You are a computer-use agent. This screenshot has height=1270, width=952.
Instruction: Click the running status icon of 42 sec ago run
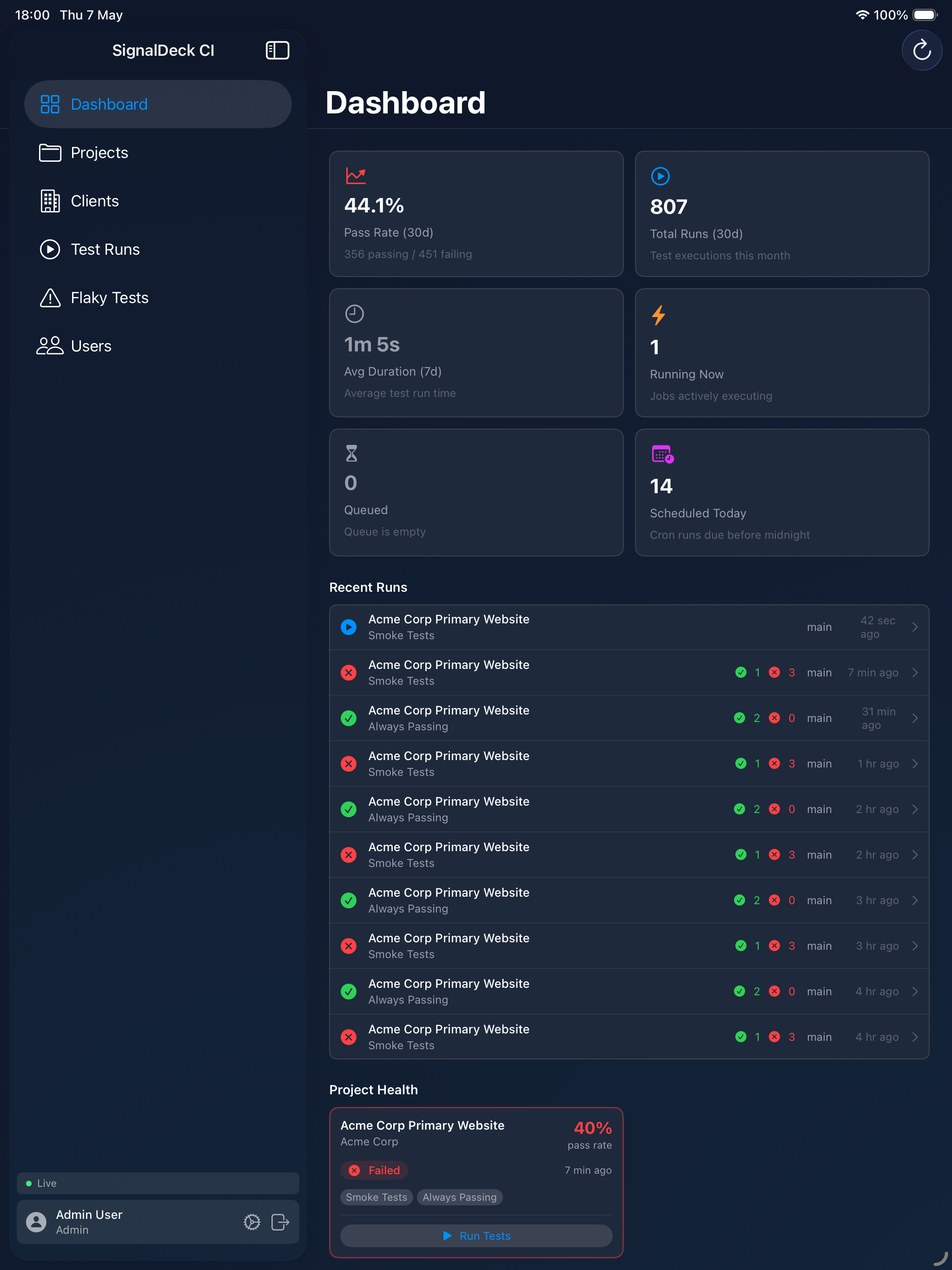(x=349, y=627)
